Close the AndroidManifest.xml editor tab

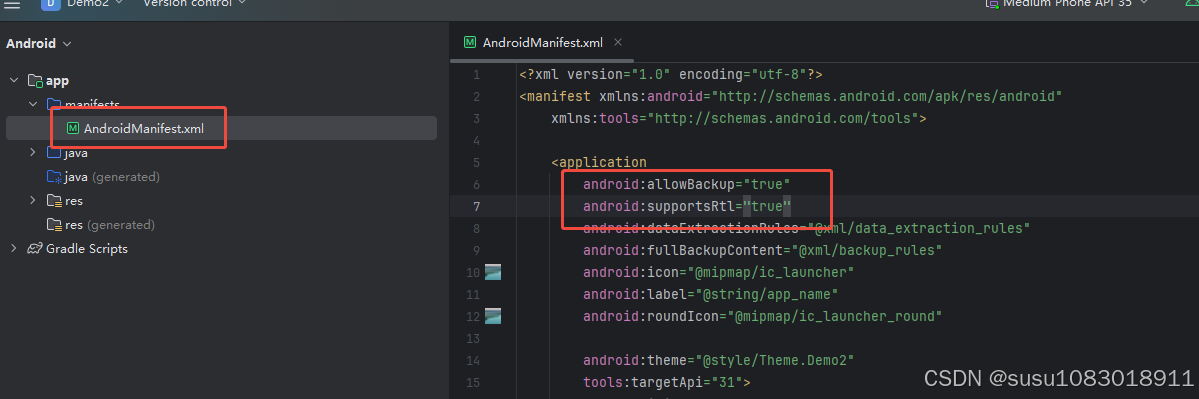pyautogui.click(x=618, y=42)
